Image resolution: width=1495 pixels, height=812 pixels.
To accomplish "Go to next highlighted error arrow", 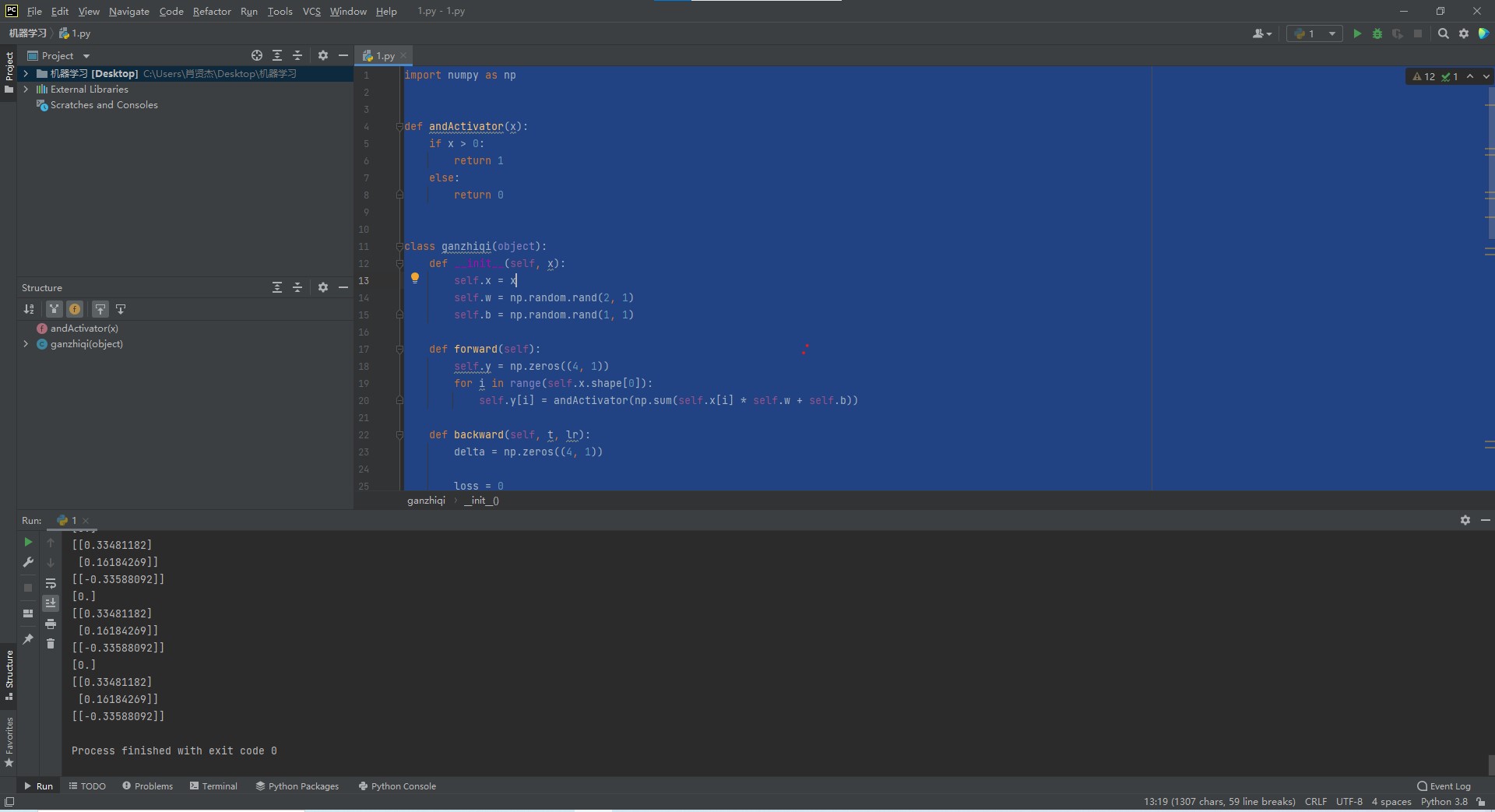I will [1486, 76].
